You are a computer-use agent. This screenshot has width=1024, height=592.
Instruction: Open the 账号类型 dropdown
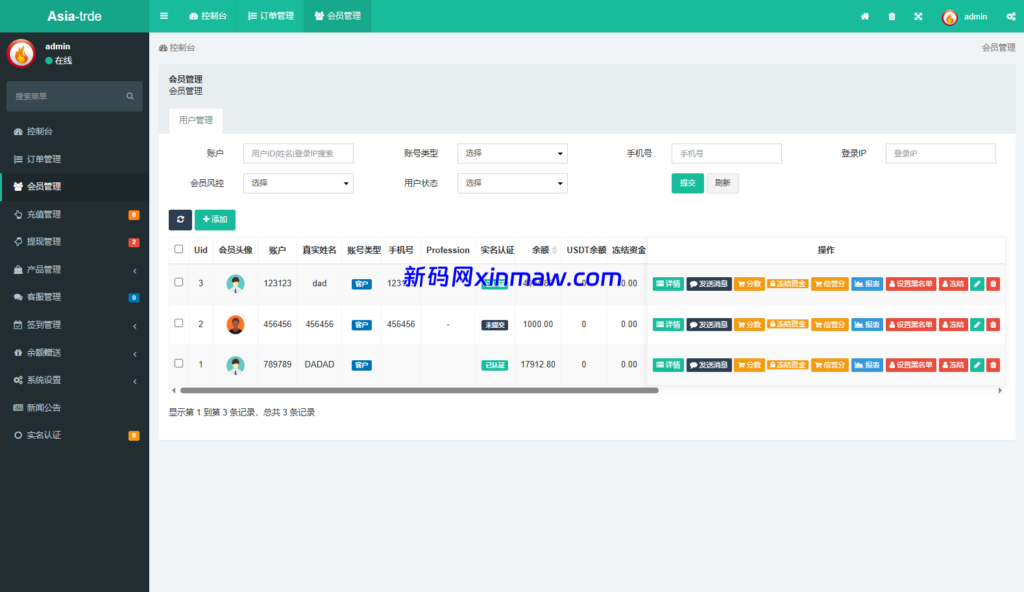512,154
